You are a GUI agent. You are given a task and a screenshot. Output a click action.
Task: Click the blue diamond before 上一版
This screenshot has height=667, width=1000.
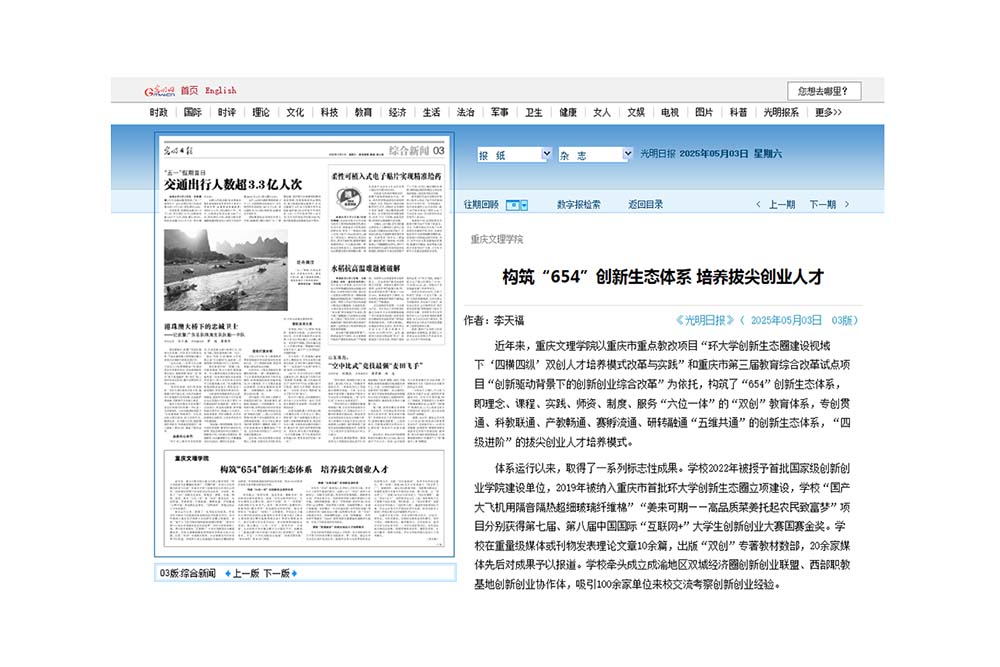[227, 574]
